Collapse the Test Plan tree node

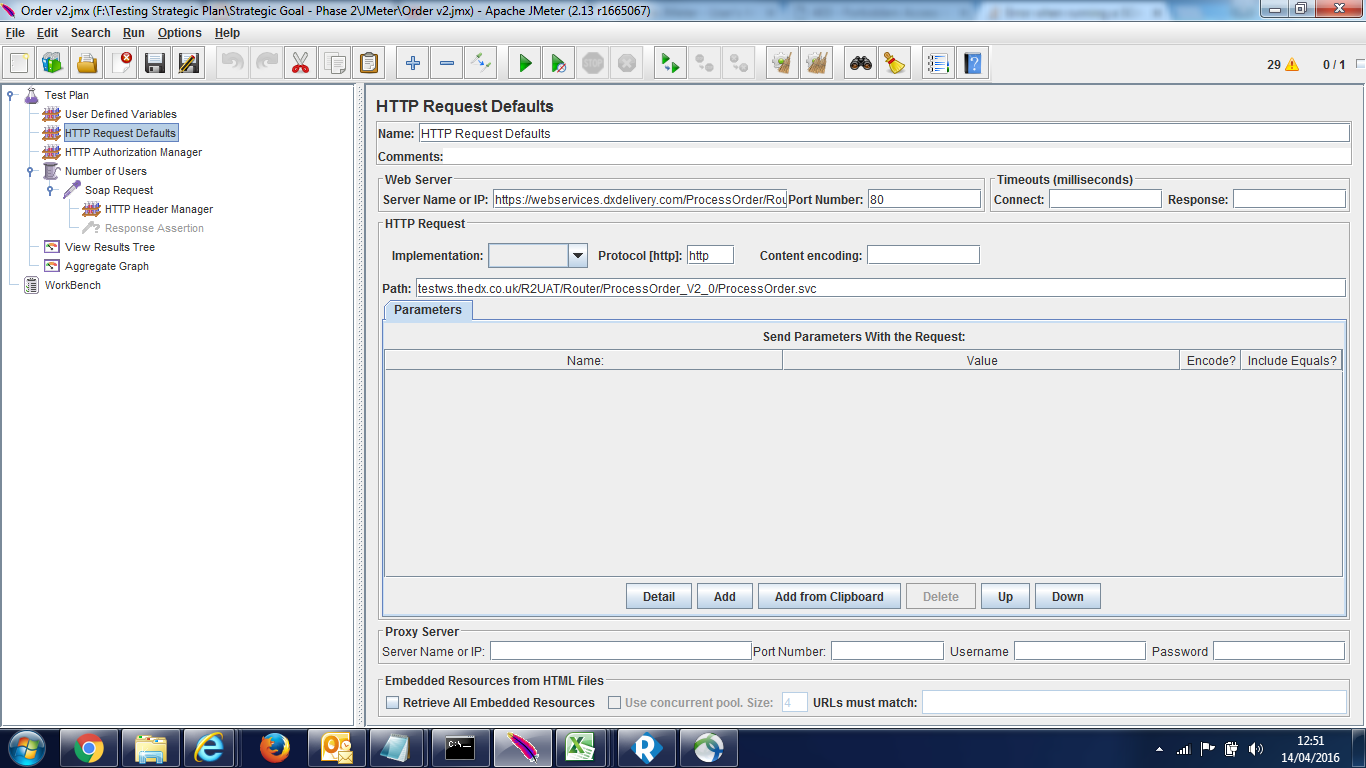click(11, 96)
